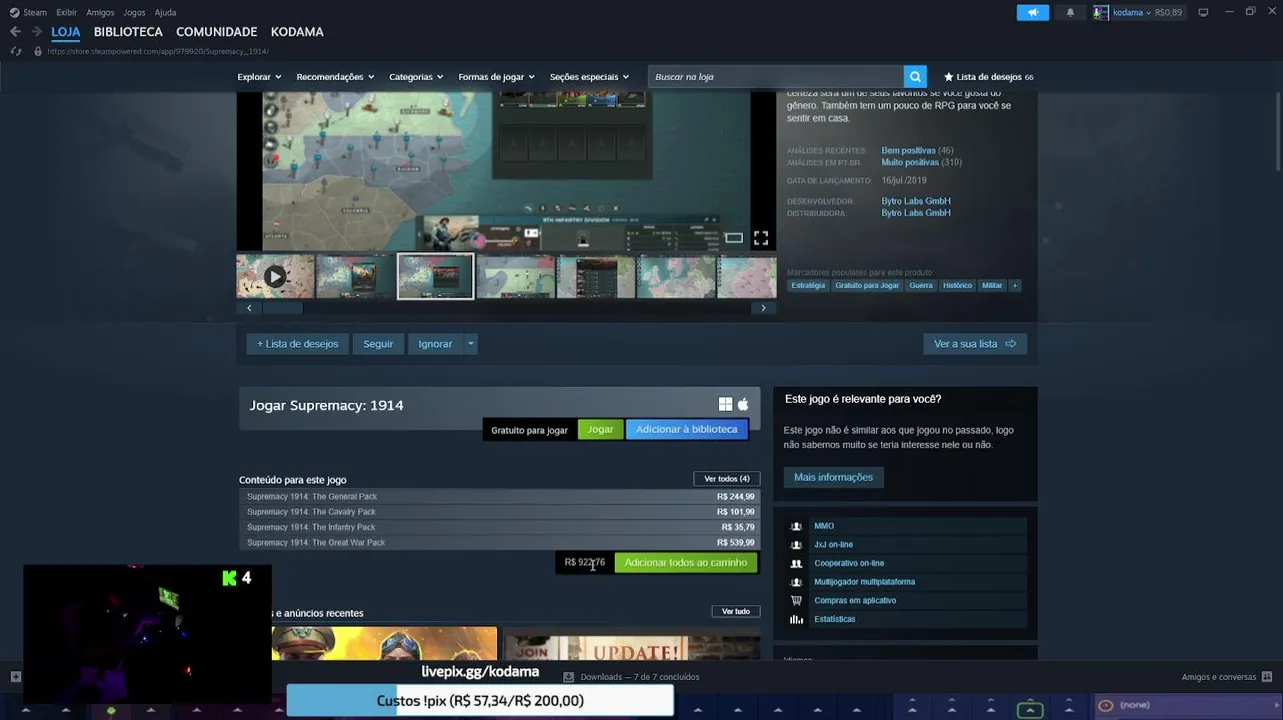Click in the Buscar na loja field
This screenshot has height=720, width=1283.
point(776,77)
